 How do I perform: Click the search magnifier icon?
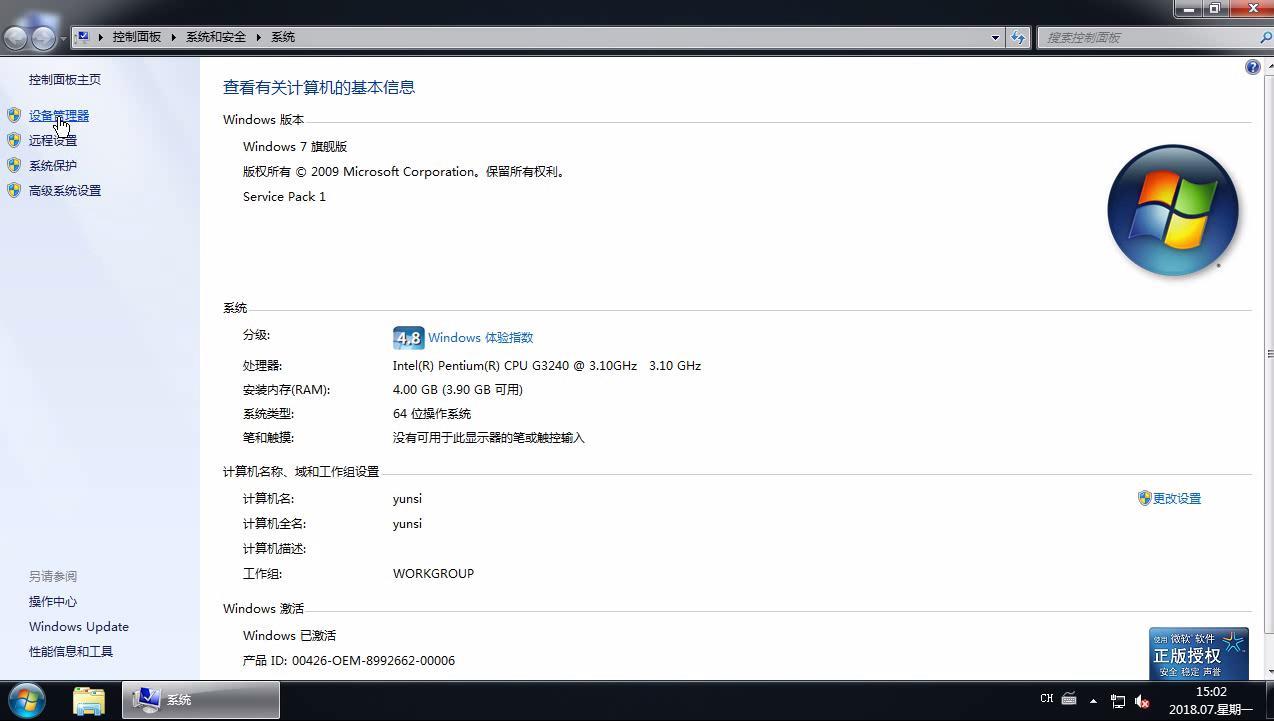1266,37
